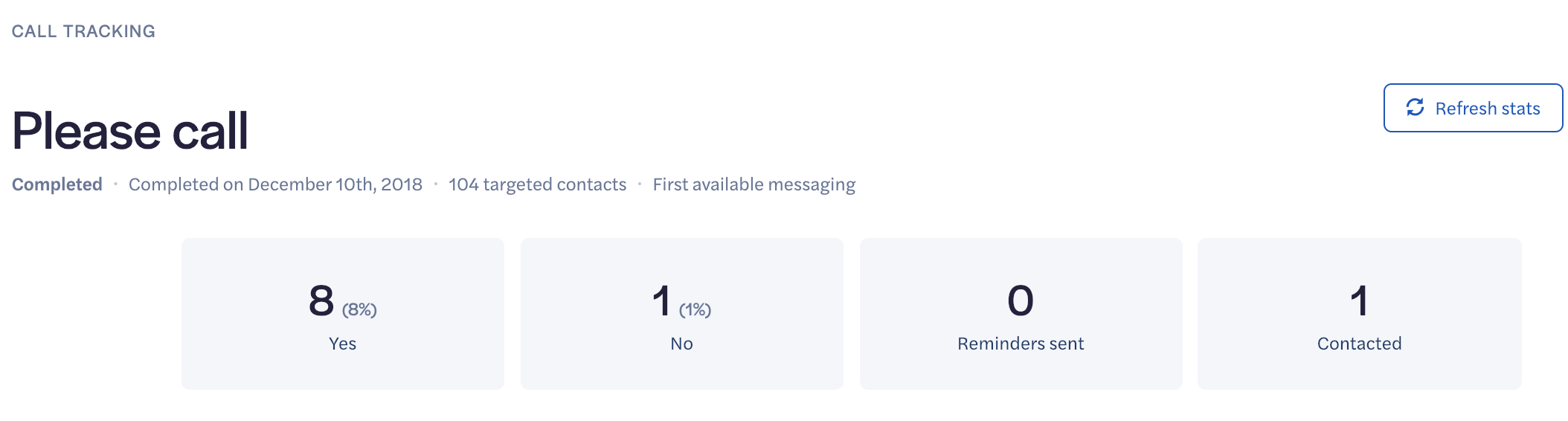Image resolution: width=1568 pixels, height=421 pixels.
Task: Click the Yes label under the count
Action: (x=343, y=344)
